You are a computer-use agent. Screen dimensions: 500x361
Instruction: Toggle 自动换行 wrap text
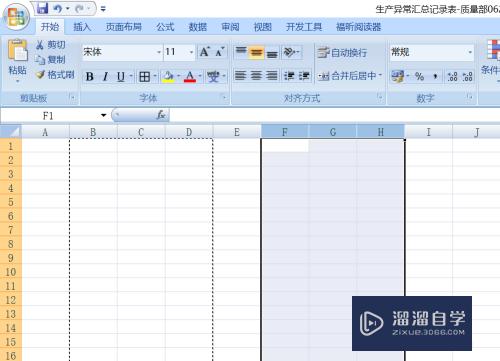point(342,53)
